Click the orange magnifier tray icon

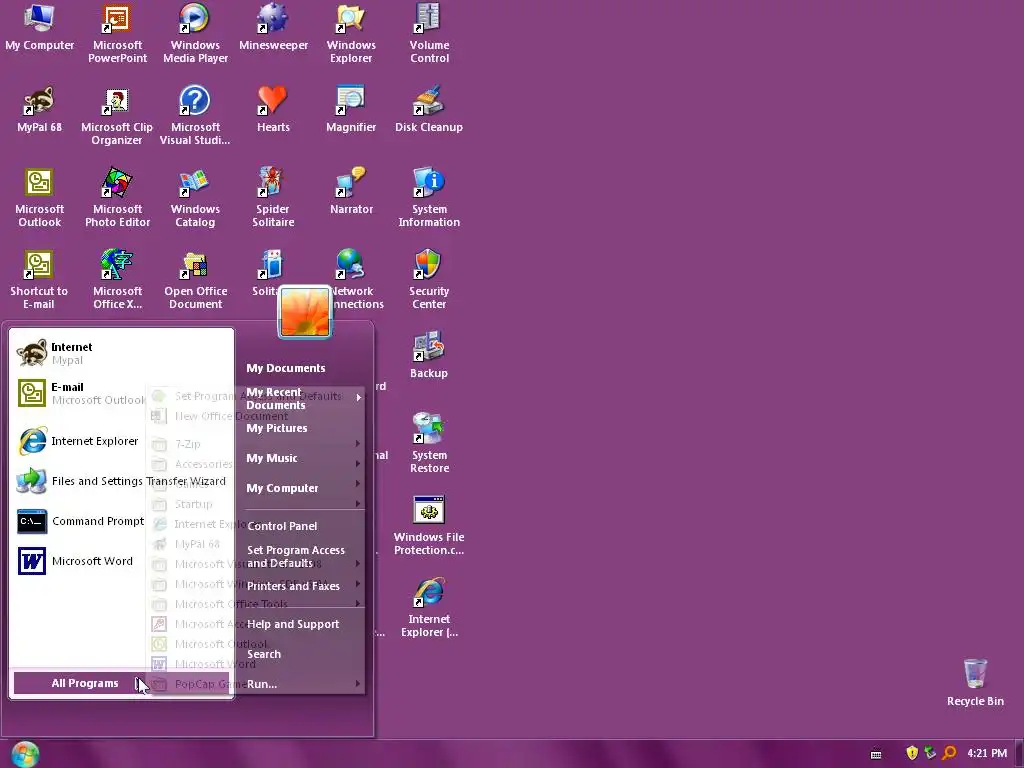click(x=949, y=753)
